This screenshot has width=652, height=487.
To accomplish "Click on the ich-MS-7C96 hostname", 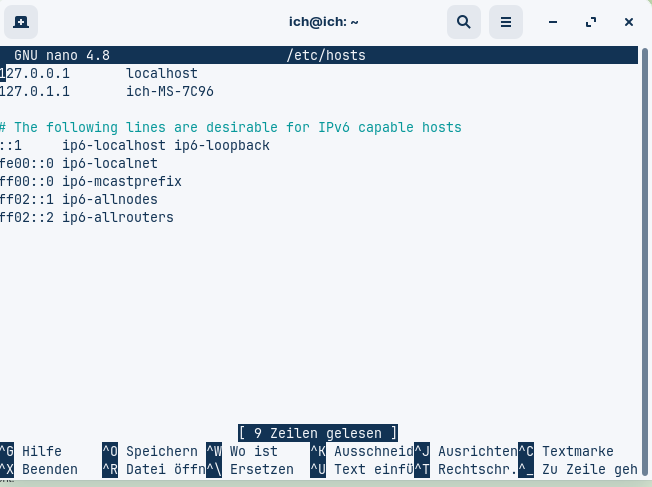I will pos(170,91).
